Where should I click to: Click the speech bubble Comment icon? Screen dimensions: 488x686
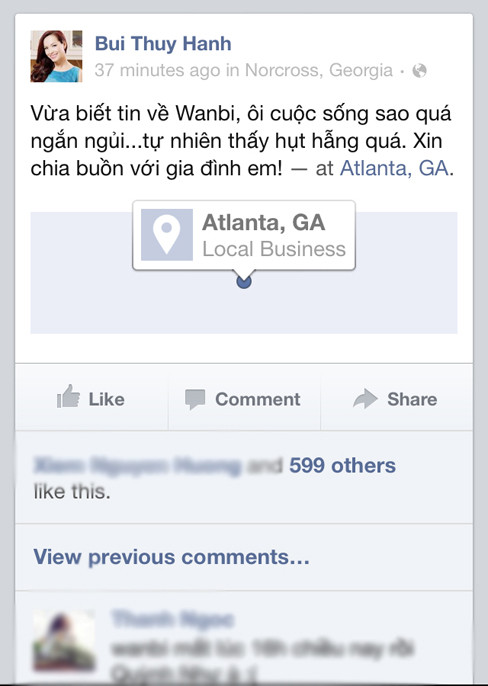pos(195,399)
